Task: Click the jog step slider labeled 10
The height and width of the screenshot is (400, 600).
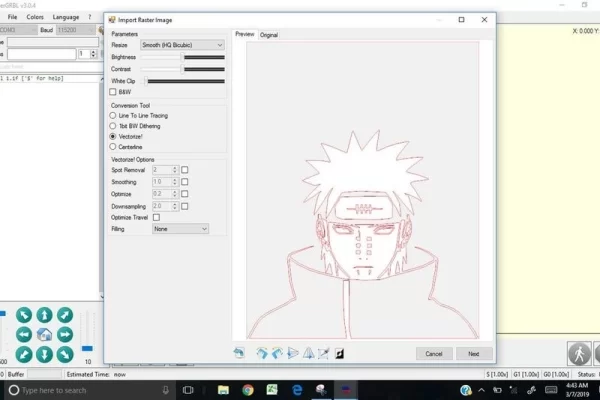Action: click(87, 332)
